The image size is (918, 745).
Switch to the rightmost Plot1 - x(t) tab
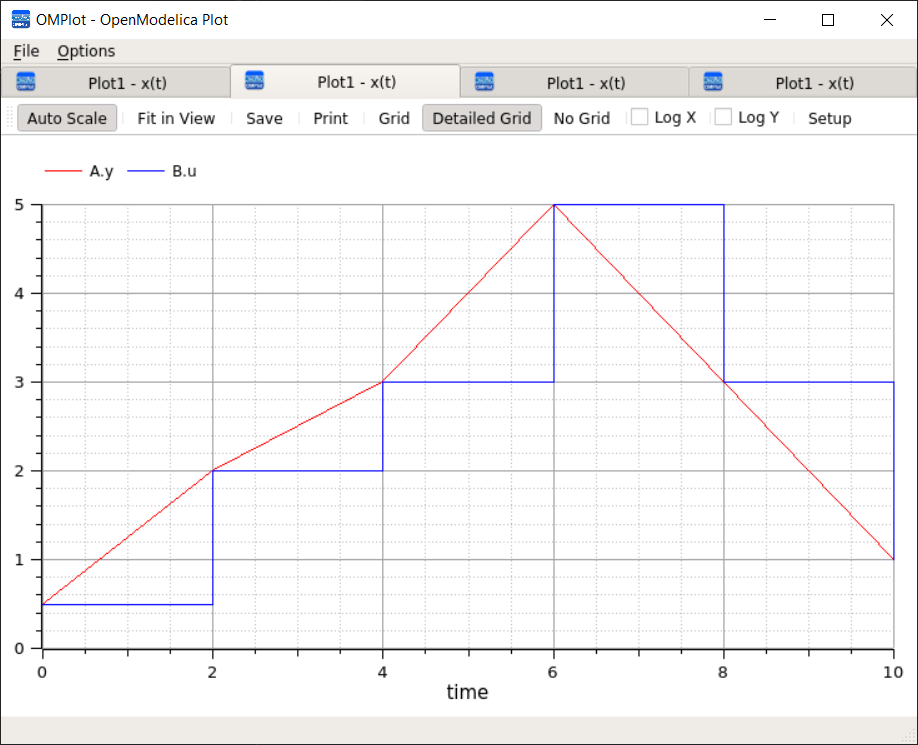point(813,81)
